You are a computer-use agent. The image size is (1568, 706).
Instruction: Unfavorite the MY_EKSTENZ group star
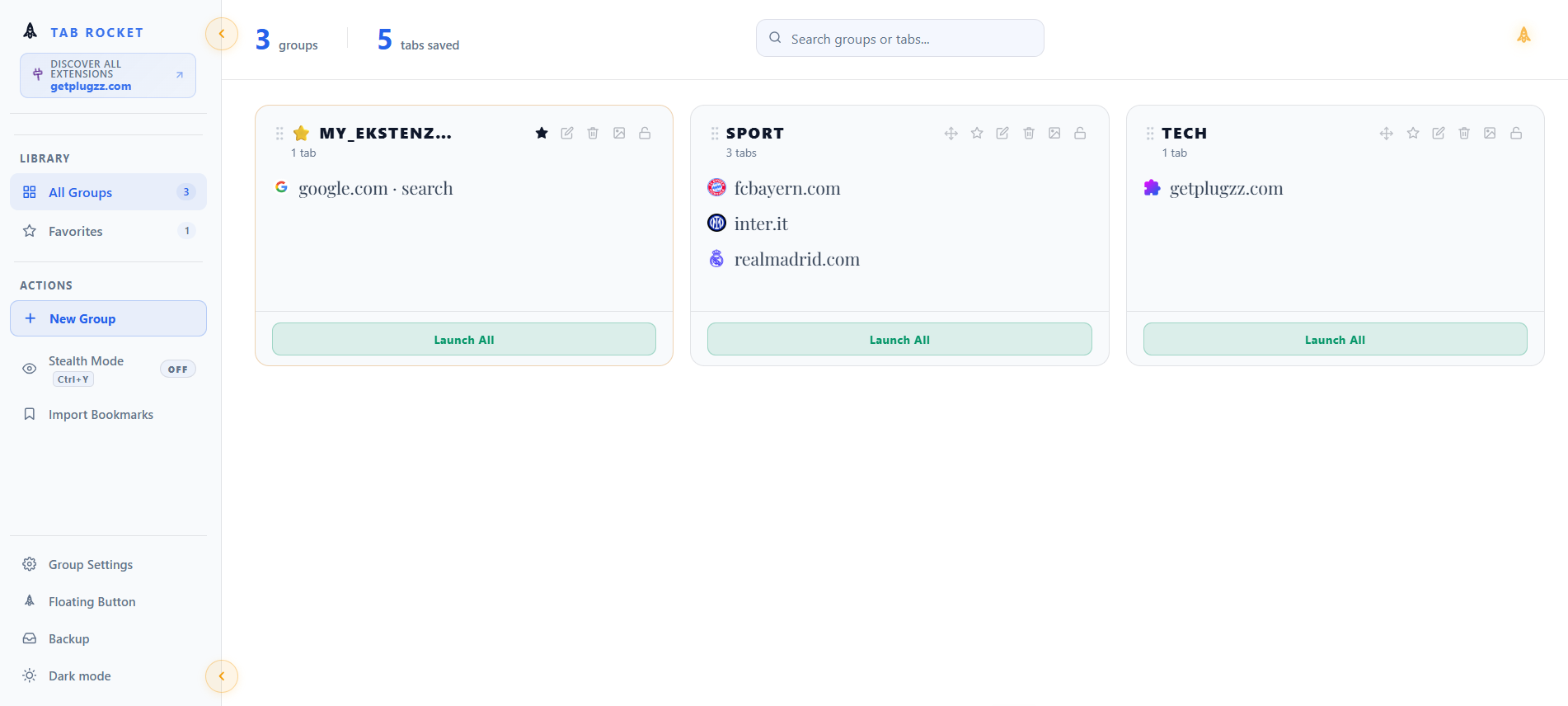(x=542, y=133)
